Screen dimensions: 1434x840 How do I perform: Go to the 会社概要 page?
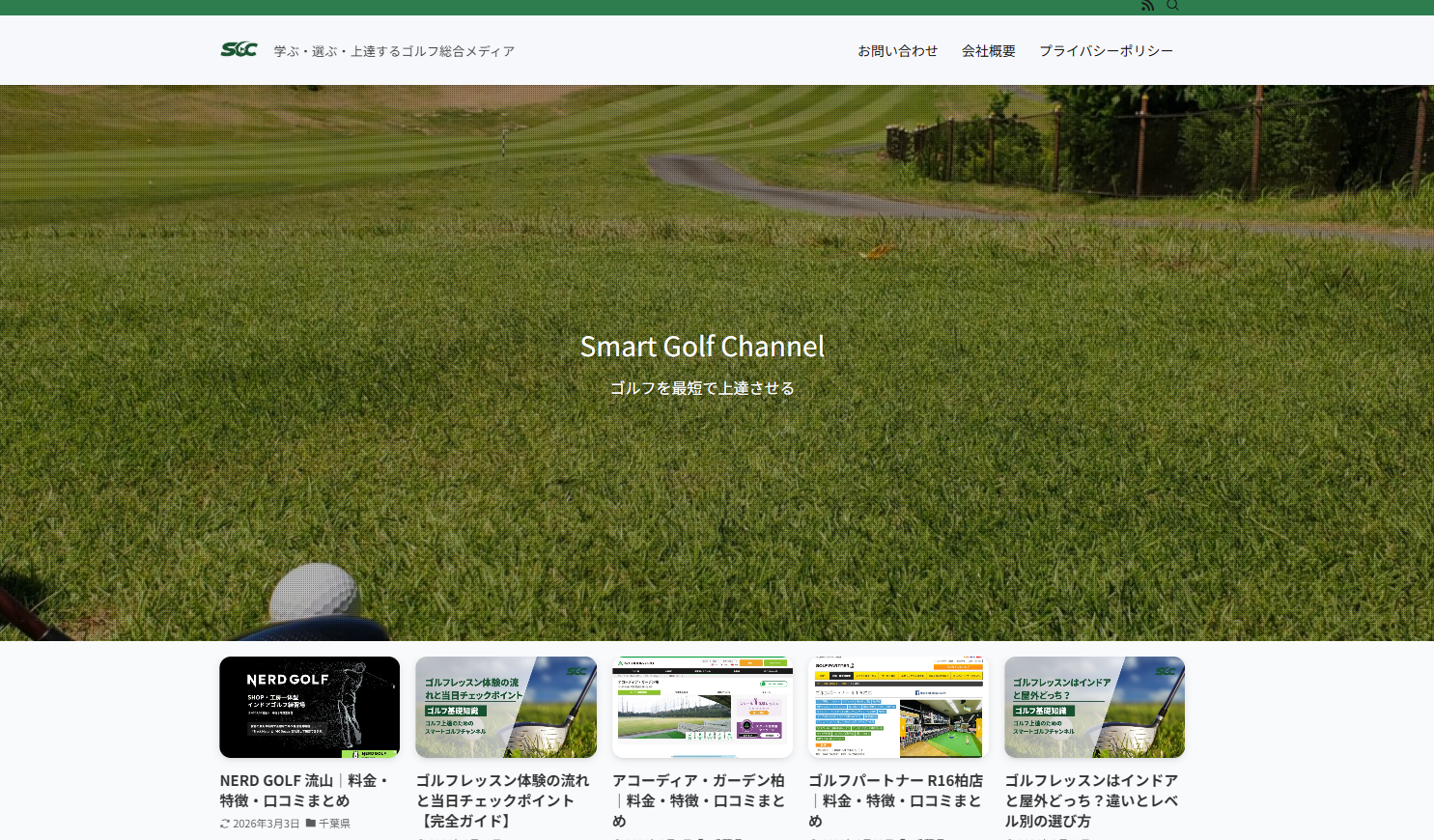click(x=988, y=51)
